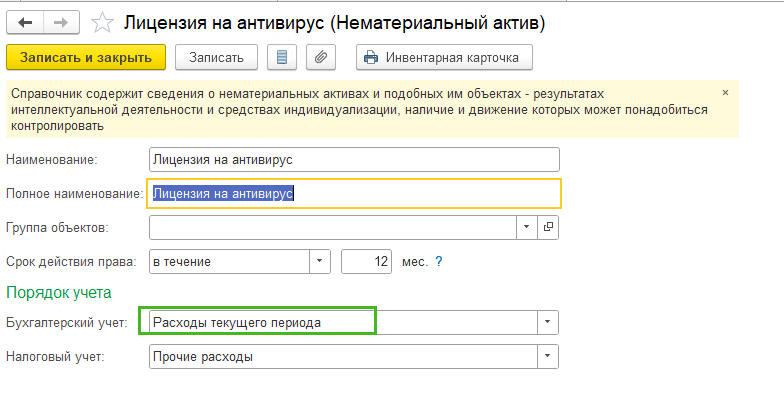The height and width of the screenshot is (398, 784).
Task: Click the months number field showing 12
Action: [x=366, y=262]
